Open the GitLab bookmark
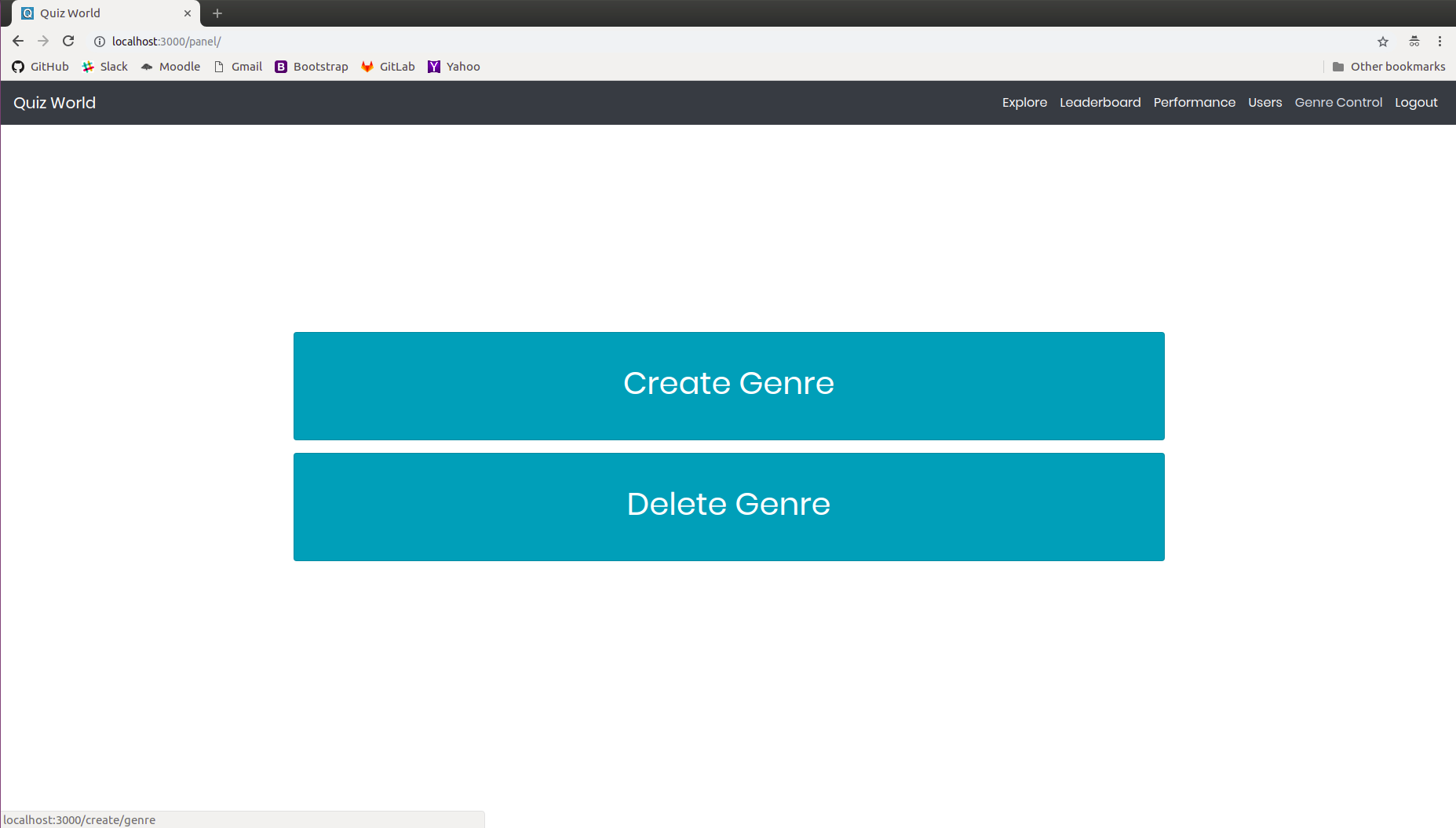Screen dimensions: 1456x828 388,67
